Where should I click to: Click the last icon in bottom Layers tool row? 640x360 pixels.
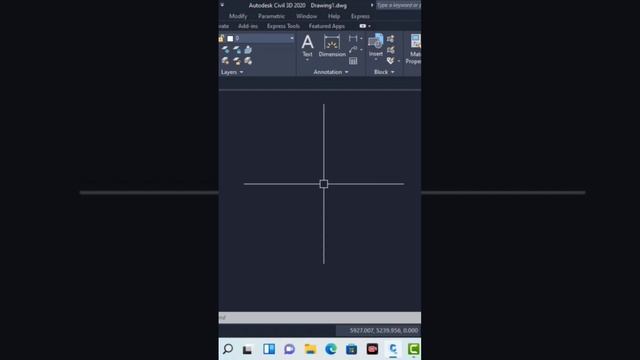248,61
